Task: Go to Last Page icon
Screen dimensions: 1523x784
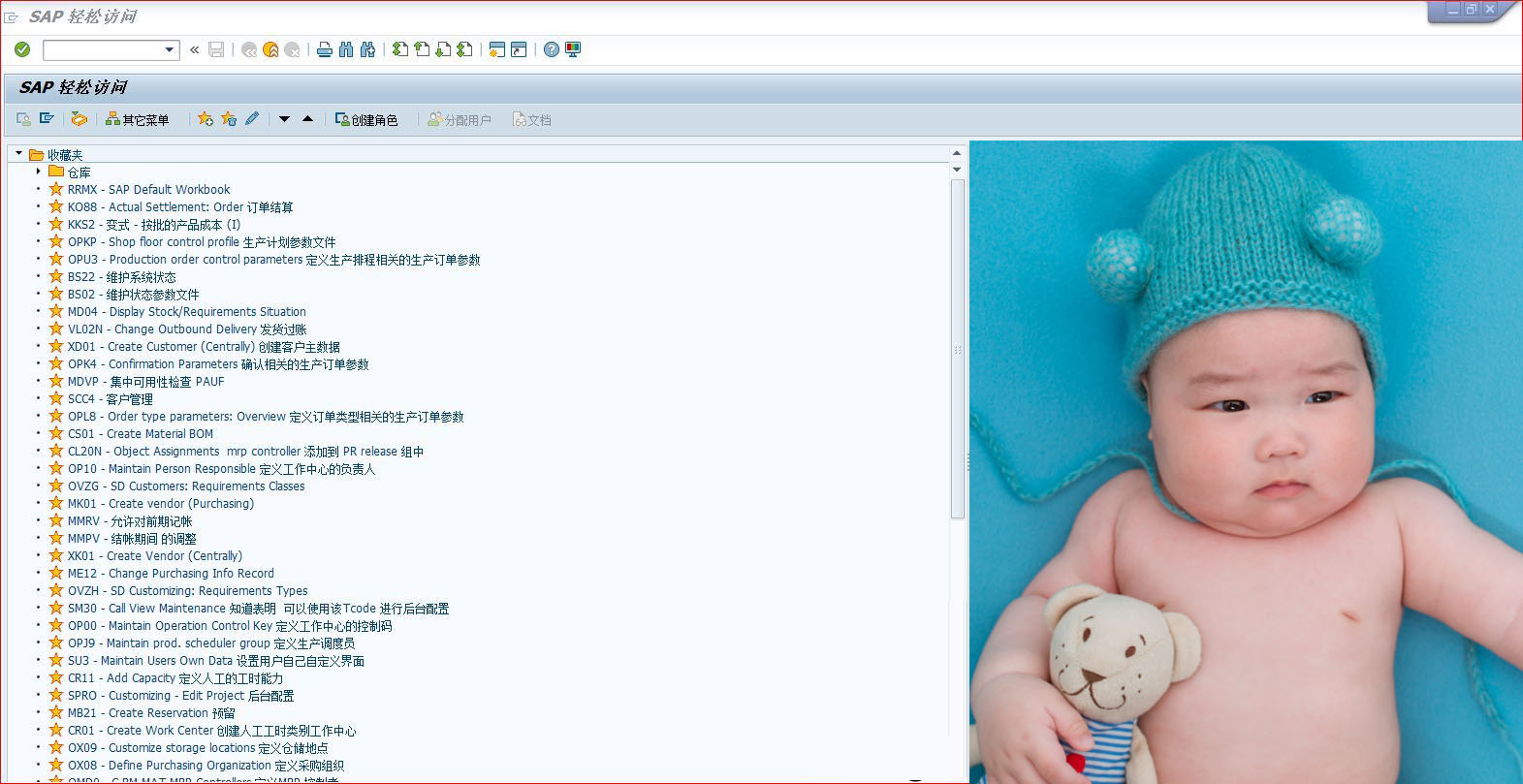Action: point(464,49)
